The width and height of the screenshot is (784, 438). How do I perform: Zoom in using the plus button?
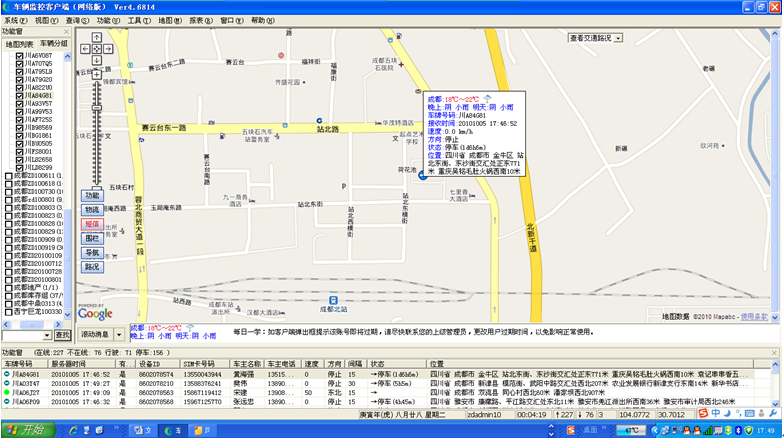(97, 73)
